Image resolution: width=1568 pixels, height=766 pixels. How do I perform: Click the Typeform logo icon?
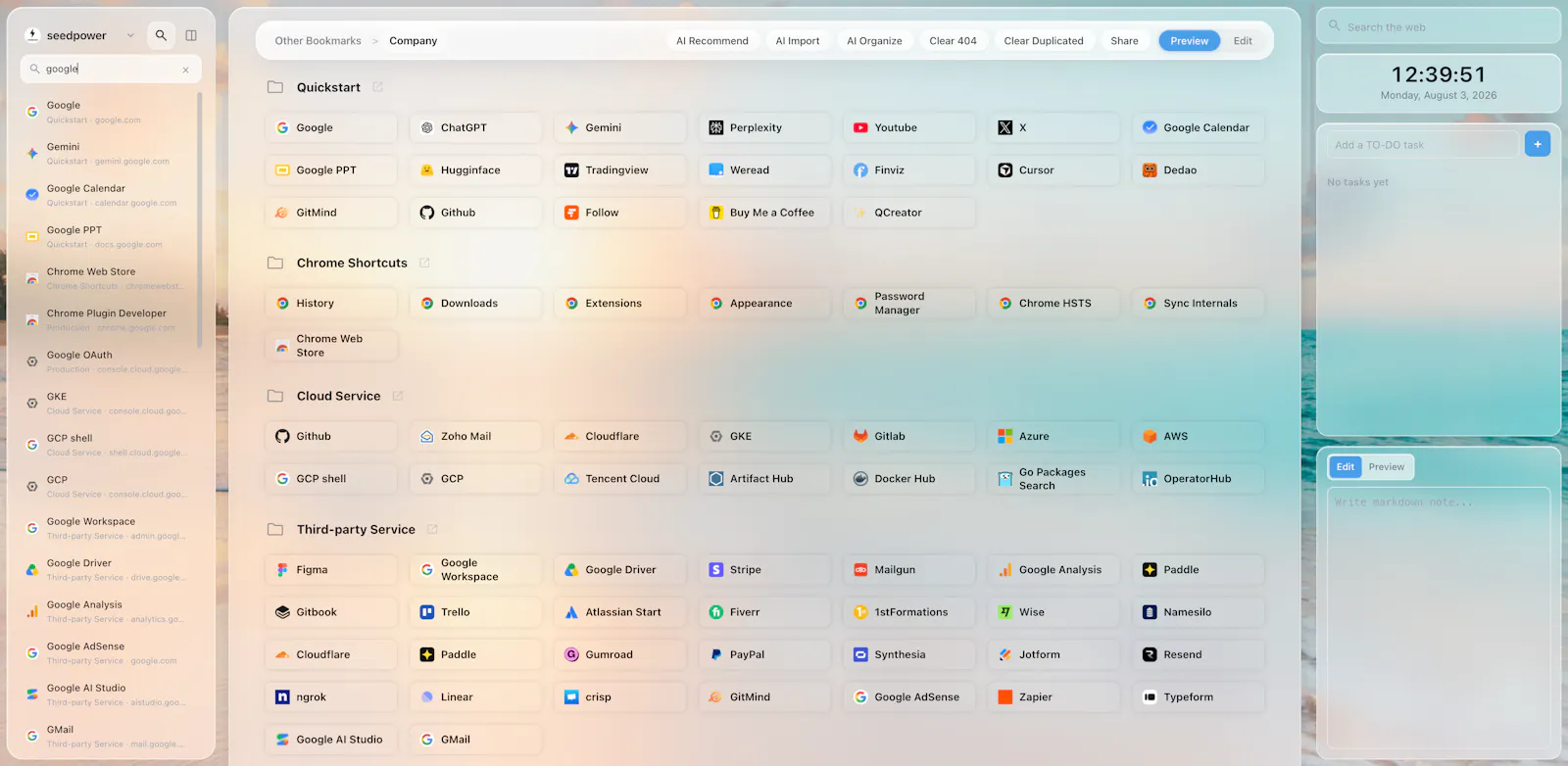[1150, 697]
